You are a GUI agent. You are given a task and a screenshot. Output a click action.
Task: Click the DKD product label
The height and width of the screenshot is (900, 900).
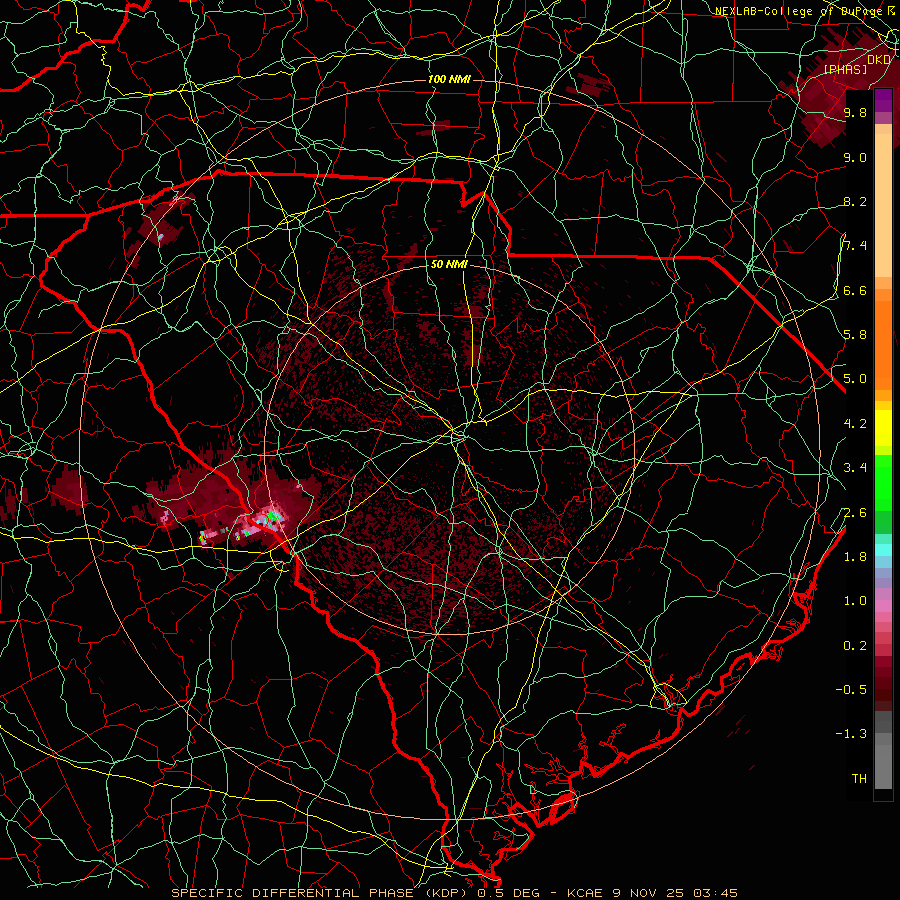[x=879, y=60]
